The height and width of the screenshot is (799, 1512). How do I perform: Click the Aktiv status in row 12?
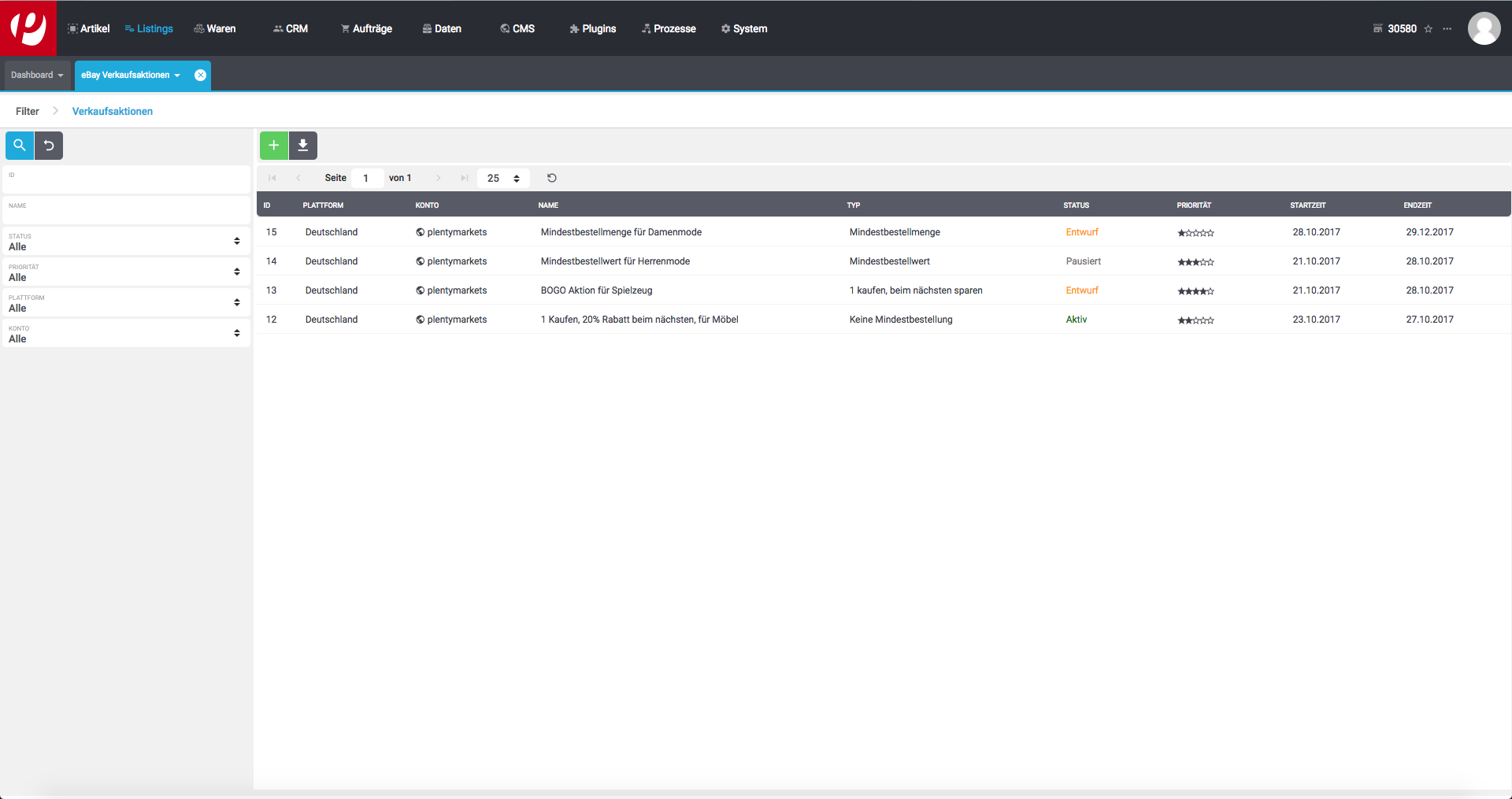point(1077,320)
